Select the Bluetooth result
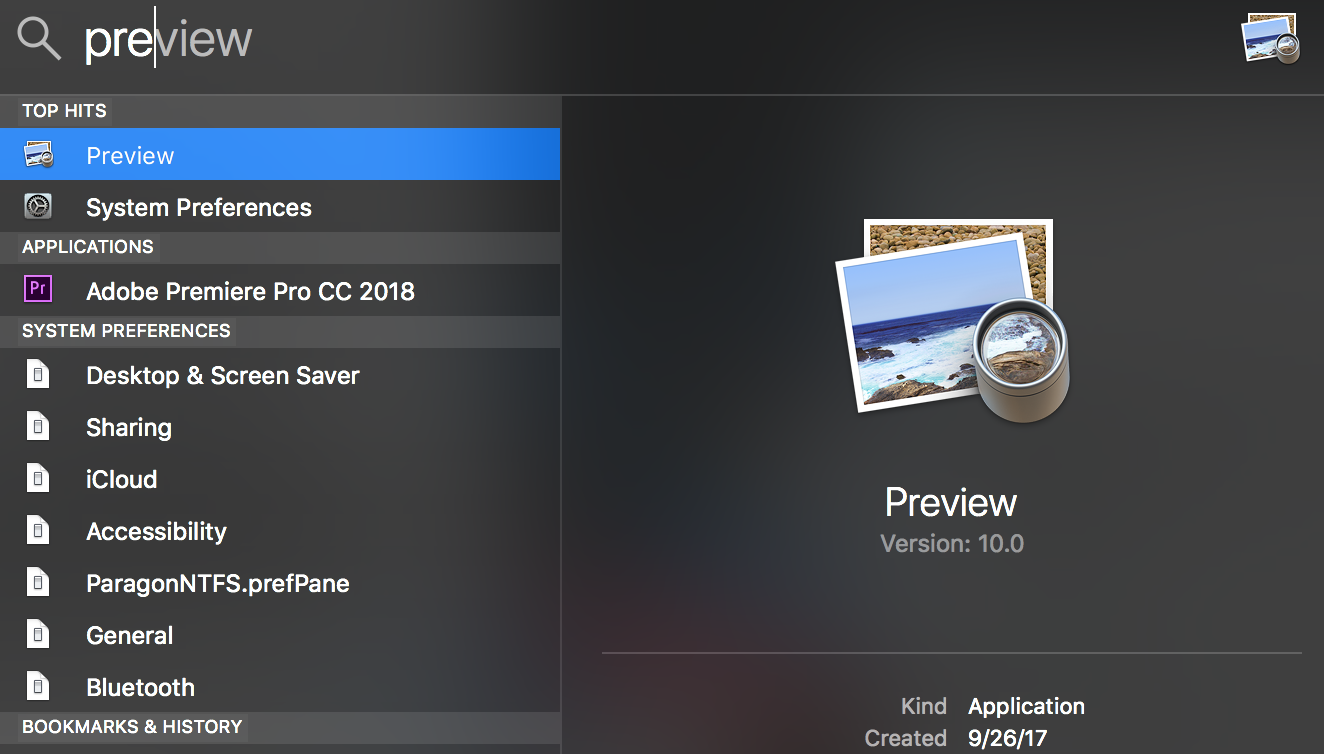The image size is (1324, 754). pos(280,687)
